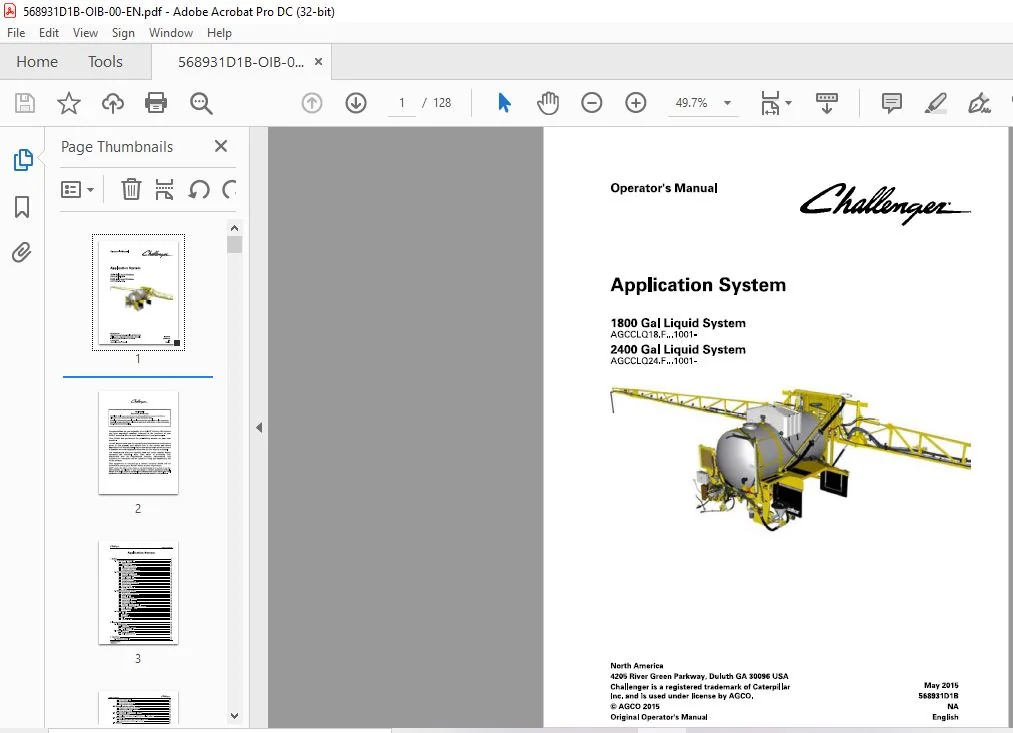Collapse the navigation pane arrow
1013x733 pixels.
coord(259,428)
